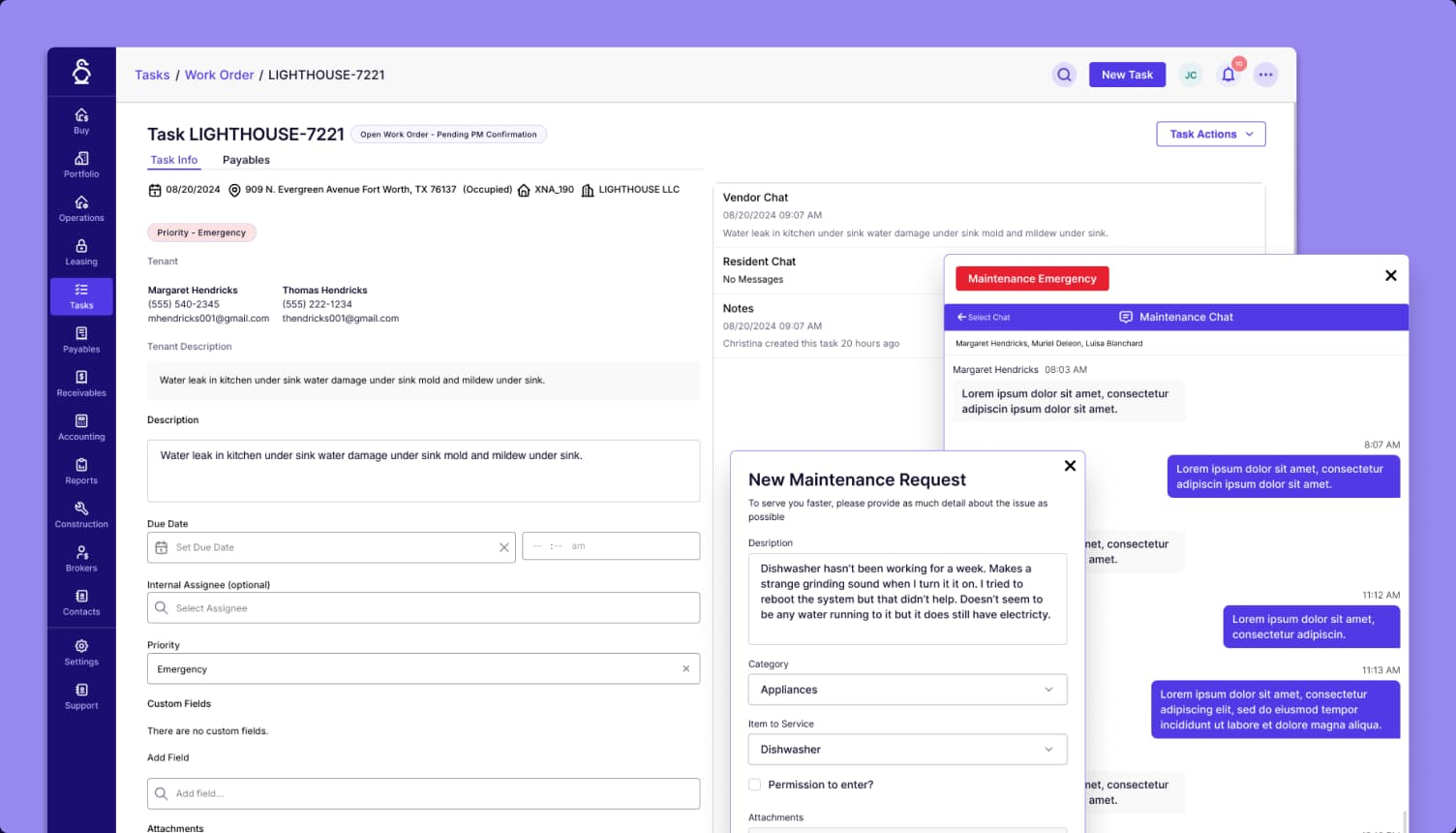Open the more options ellipsis menu
Image resolution: width=1456 pixels, height=833 pixels.
coord(1265,74)
